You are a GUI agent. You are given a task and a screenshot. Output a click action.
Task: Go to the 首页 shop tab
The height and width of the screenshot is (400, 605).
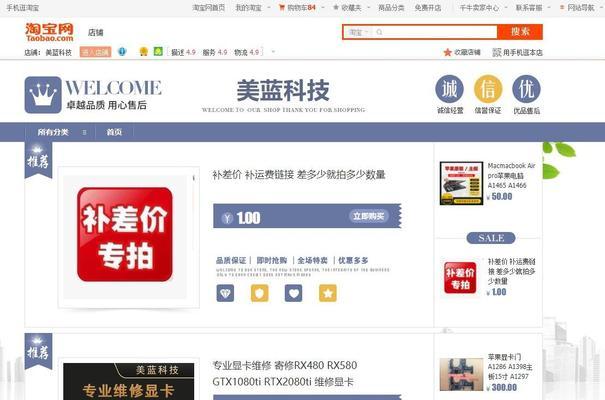pos(114,132)
